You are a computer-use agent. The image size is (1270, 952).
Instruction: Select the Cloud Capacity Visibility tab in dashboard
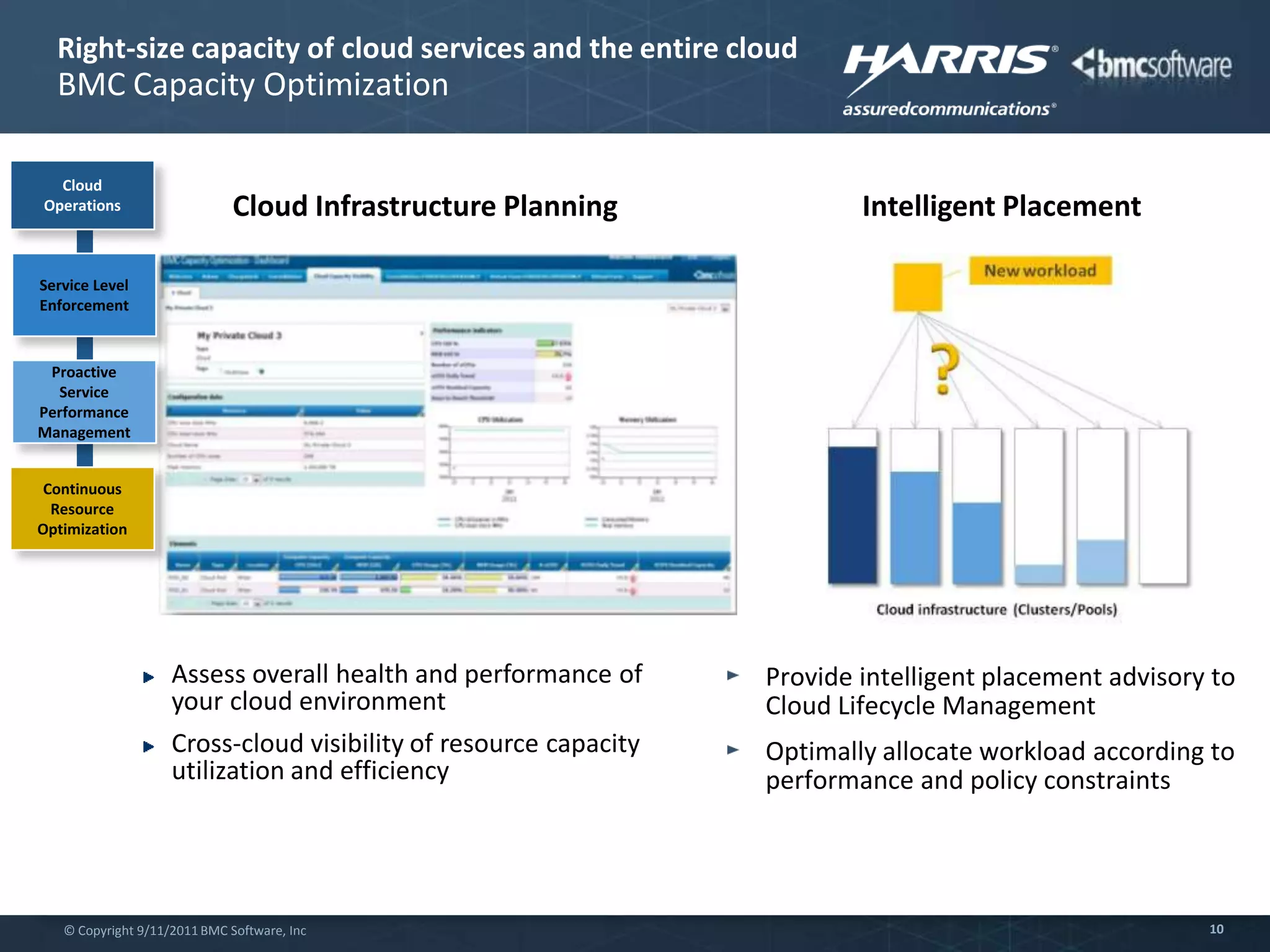click(344, 276)
